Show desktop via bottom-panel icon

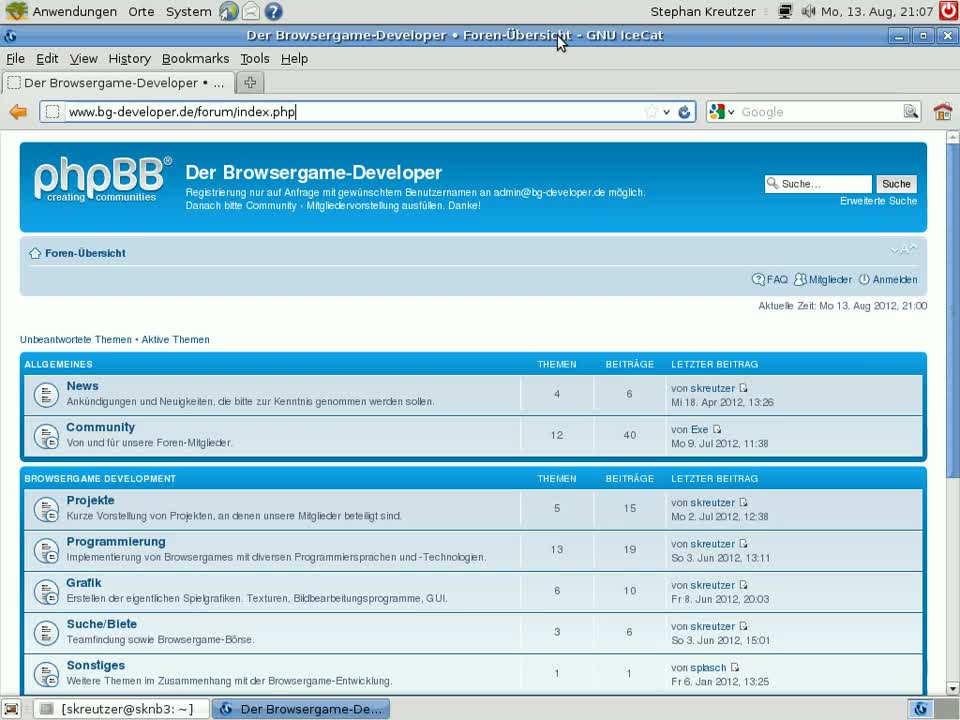pyautogui.click(x=11, y=709)
